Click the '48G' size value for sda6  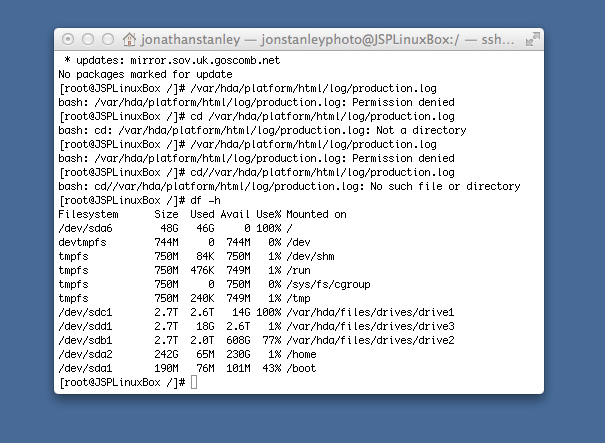[x=169, y=228]
